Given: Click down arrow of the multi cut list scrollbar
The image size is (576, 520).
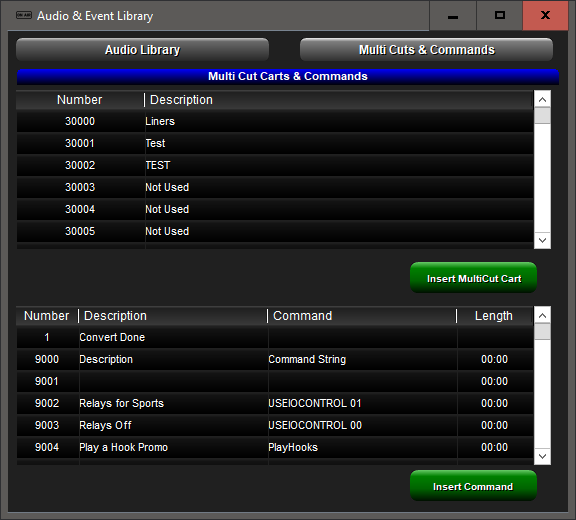Looking at the screenshot, I should click(542, 241).
